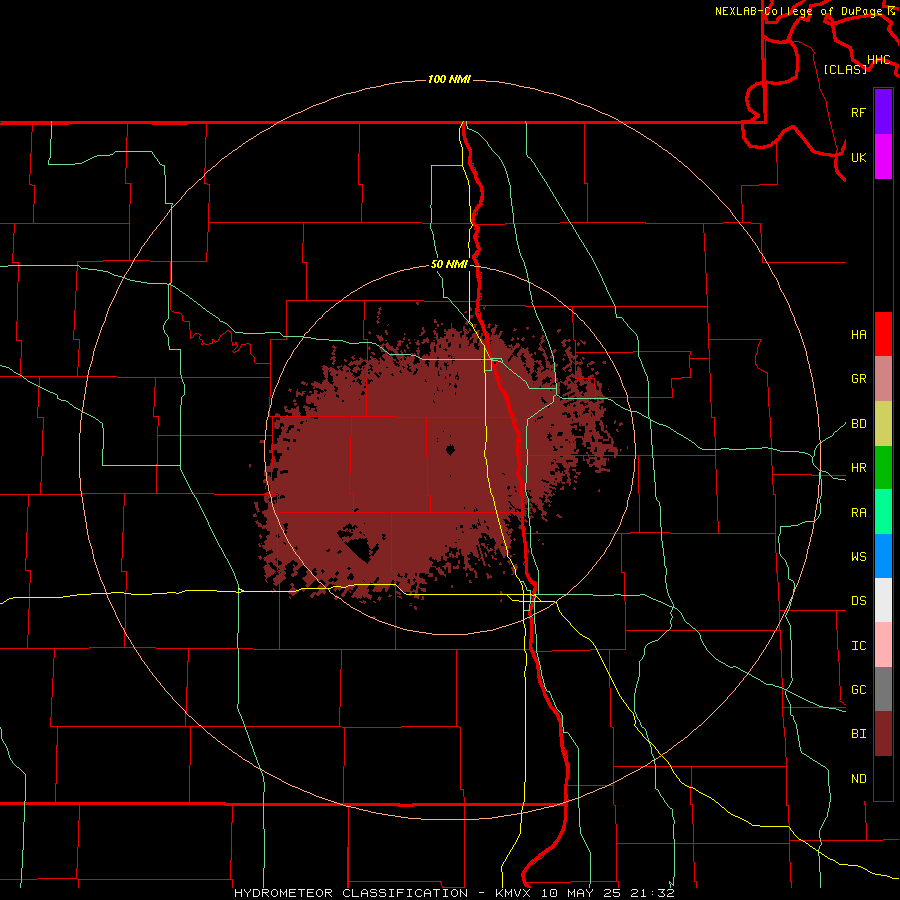
Task: Click the HHC product code label
Action: pyautogui.click(x=879, y=60)
